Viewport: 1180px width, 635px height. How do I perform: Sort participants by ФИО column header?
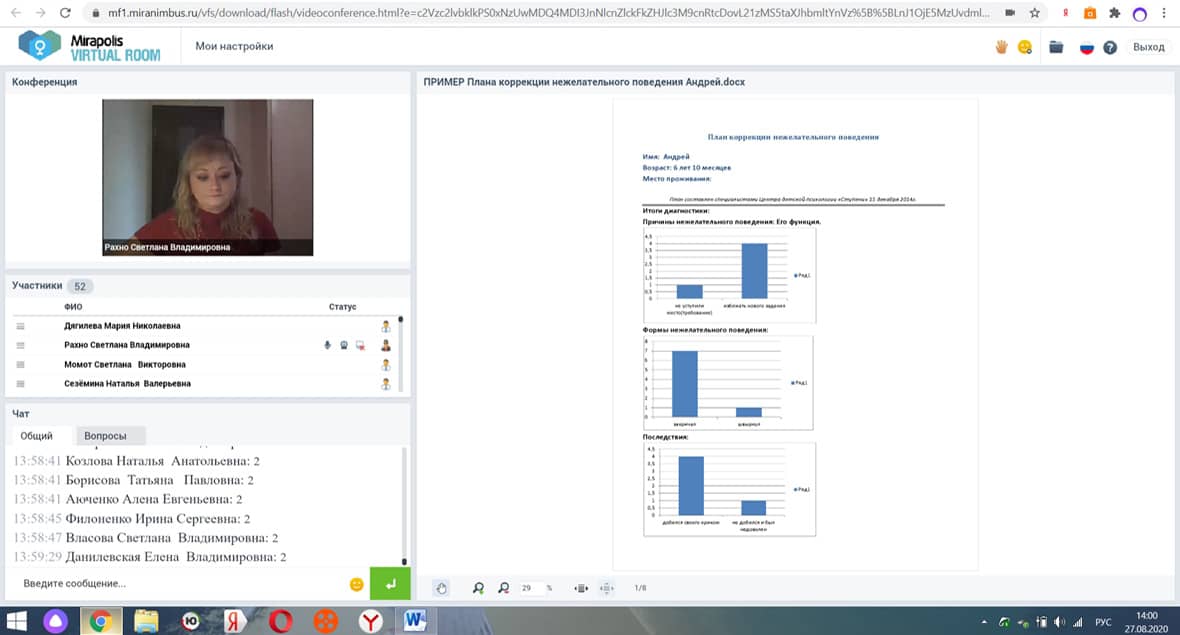73,307
